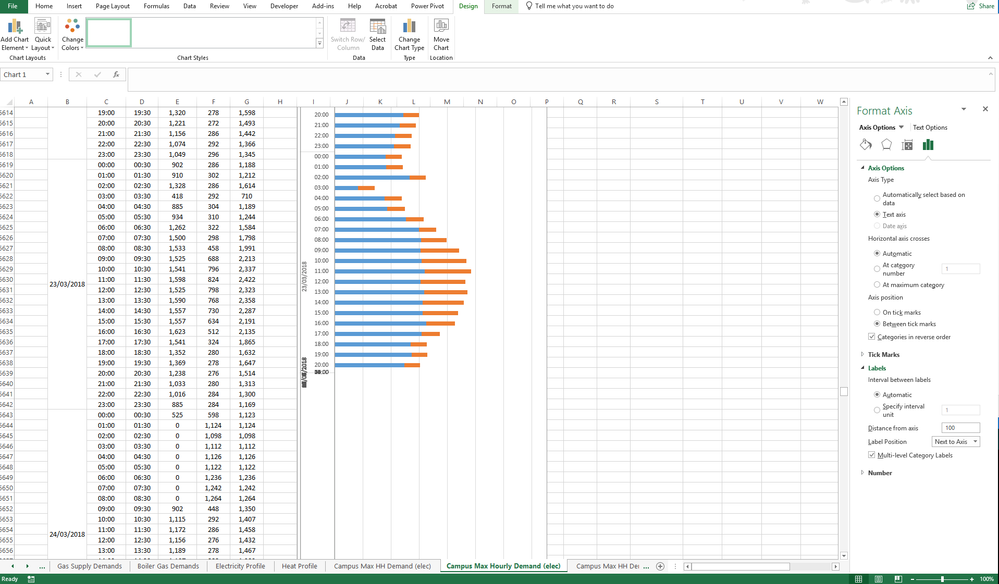Click macro recording icon in status bar
Image resolution: width=999 pixels, height=584 pixels.
coord(31,579)
